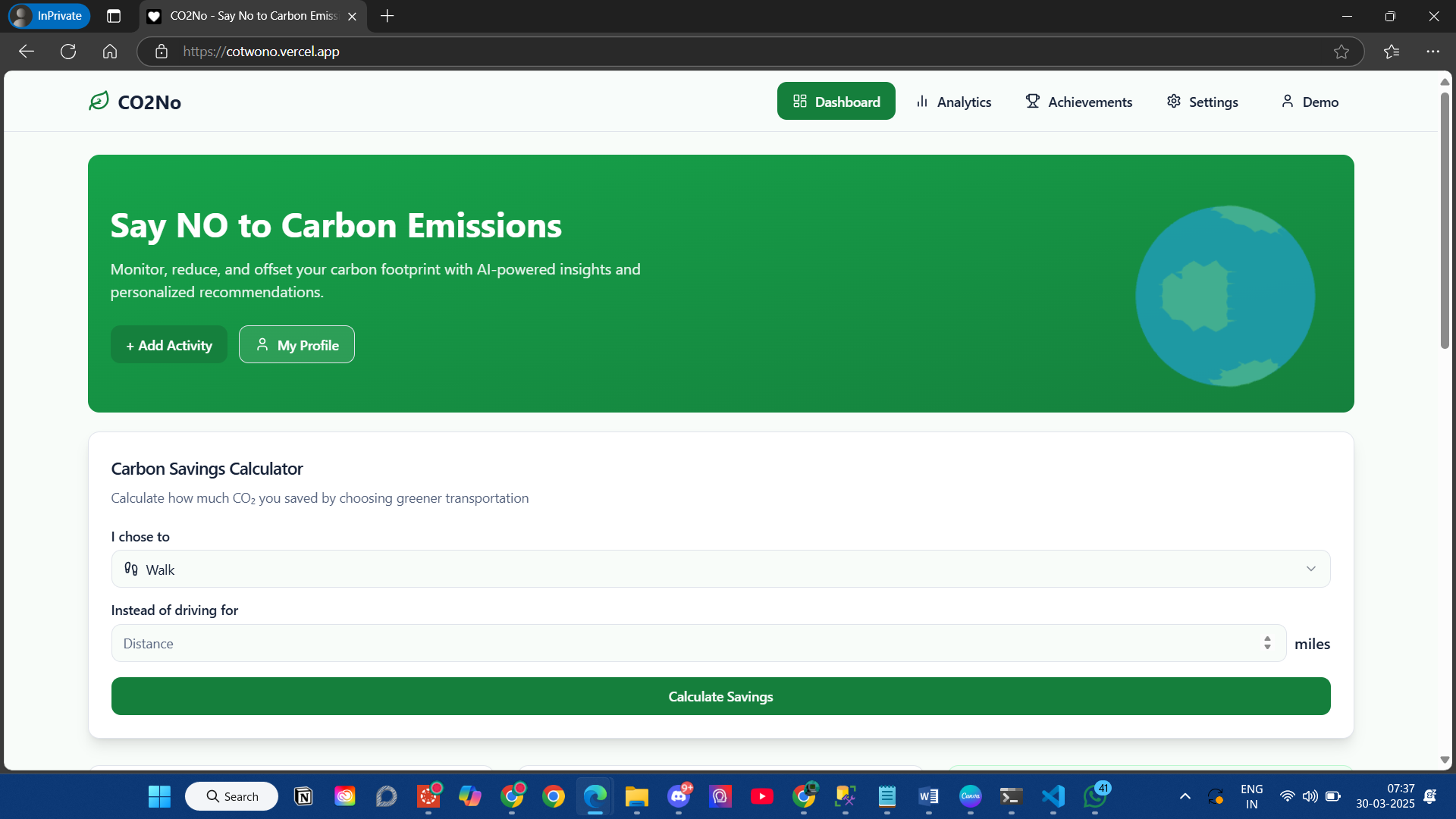This screenshot has height=819, width=1456.
Task: Add page to favorites with the star icon
Action: click(x=1341, y=52)
